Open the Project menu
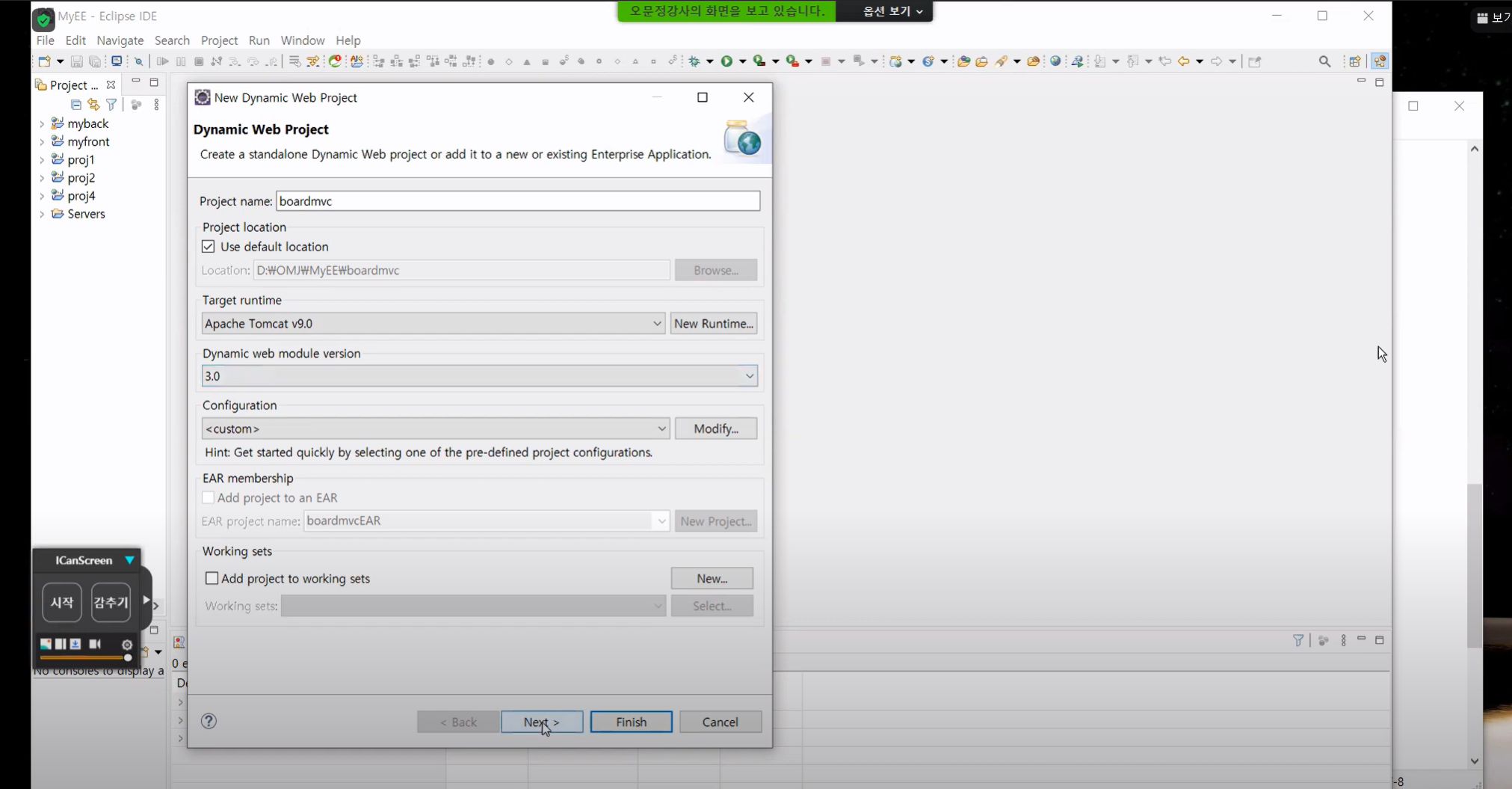1512x789 pixels. 219,40
